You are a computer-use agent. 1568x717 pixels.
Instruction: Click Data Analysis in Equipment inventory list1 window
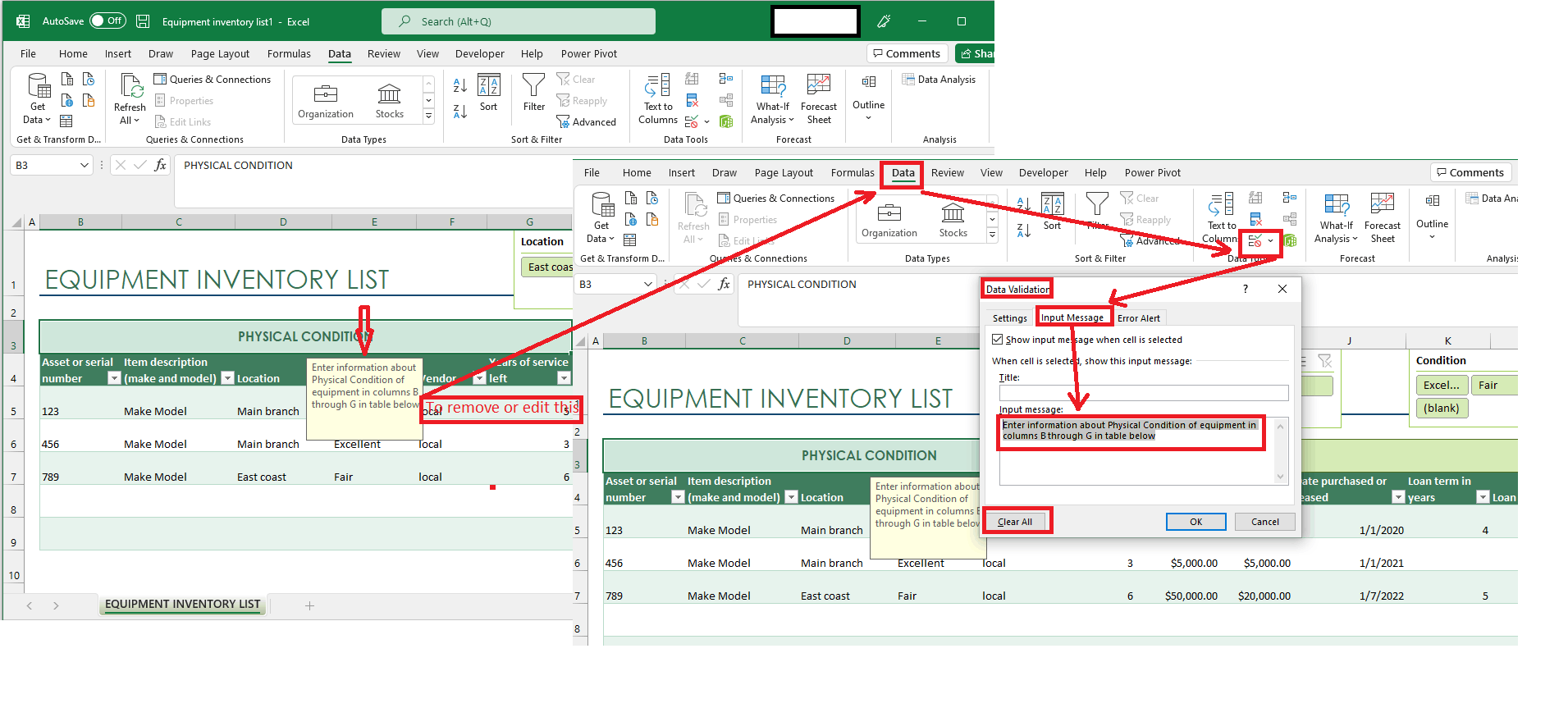pos(939,80)
